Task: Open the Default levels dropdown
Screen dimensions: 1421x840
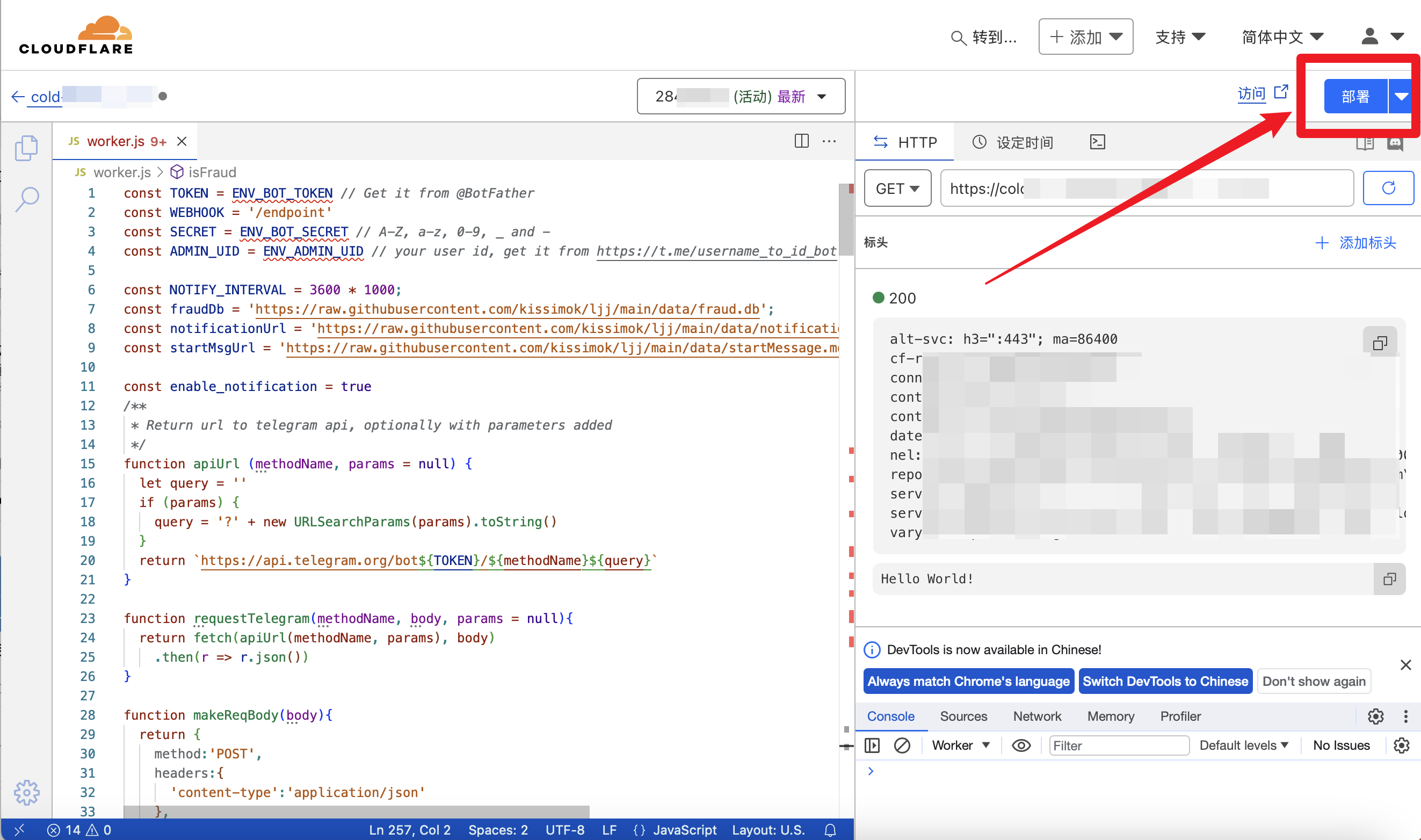Action: 1244,745
